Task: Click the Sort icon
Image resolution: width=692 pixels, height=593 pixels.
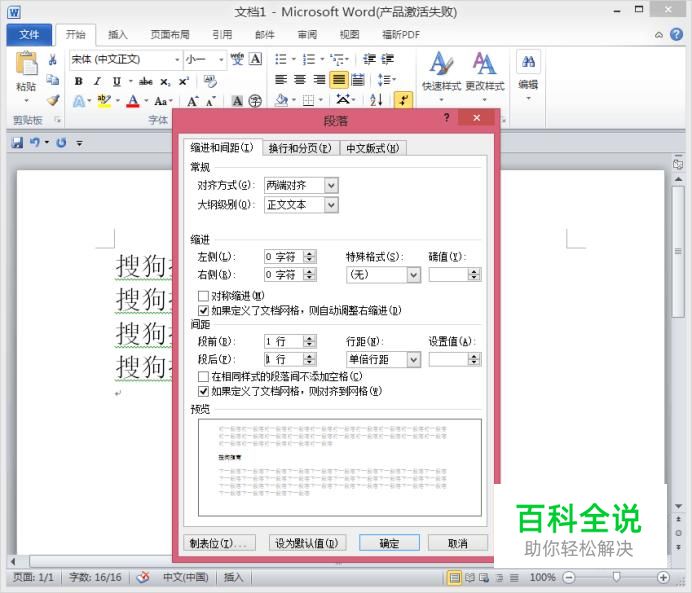Action: coord(376,101)
